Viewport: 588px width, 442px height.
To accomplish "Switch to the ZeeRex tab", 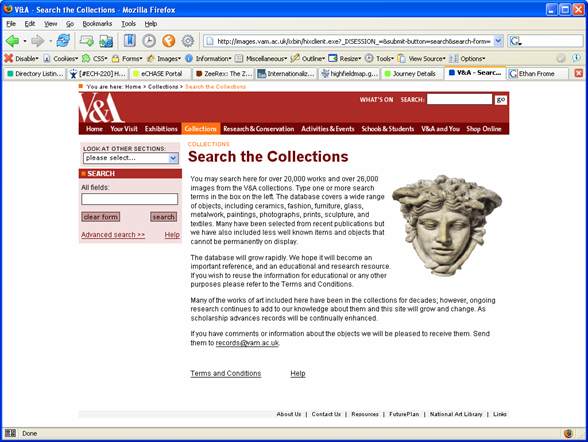I will [224, 73].
